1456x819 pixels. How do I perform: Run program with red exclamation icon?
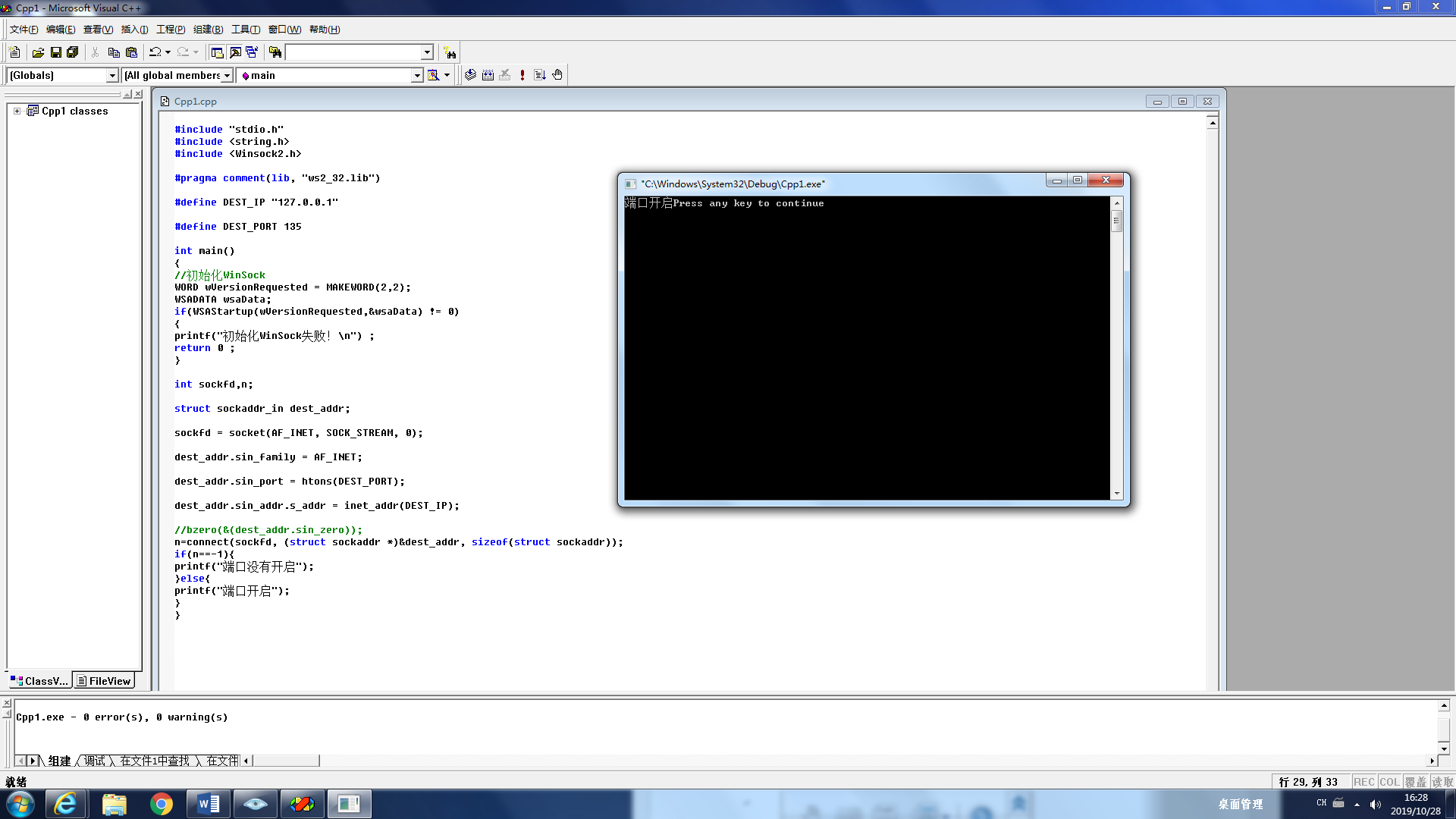click(x=522, y=75)
